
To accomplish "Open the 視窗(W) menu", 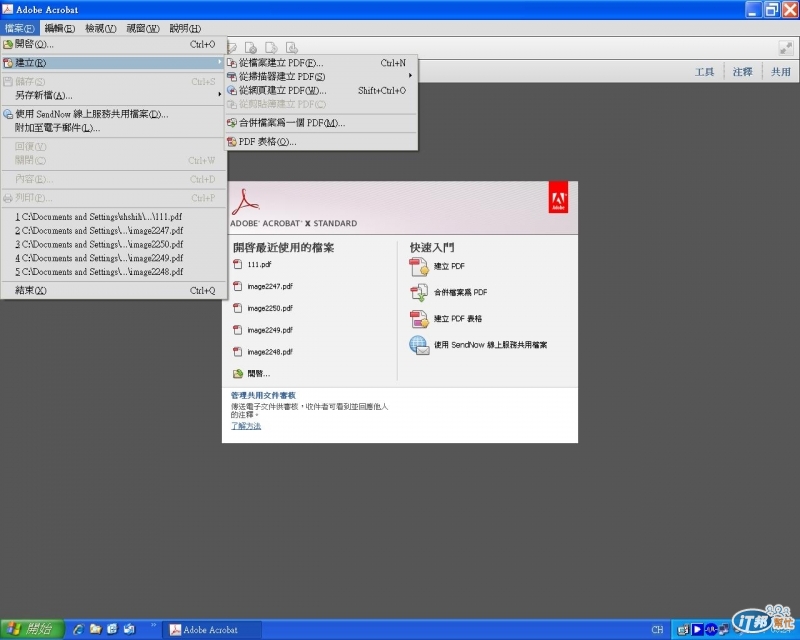I will 143,29.
